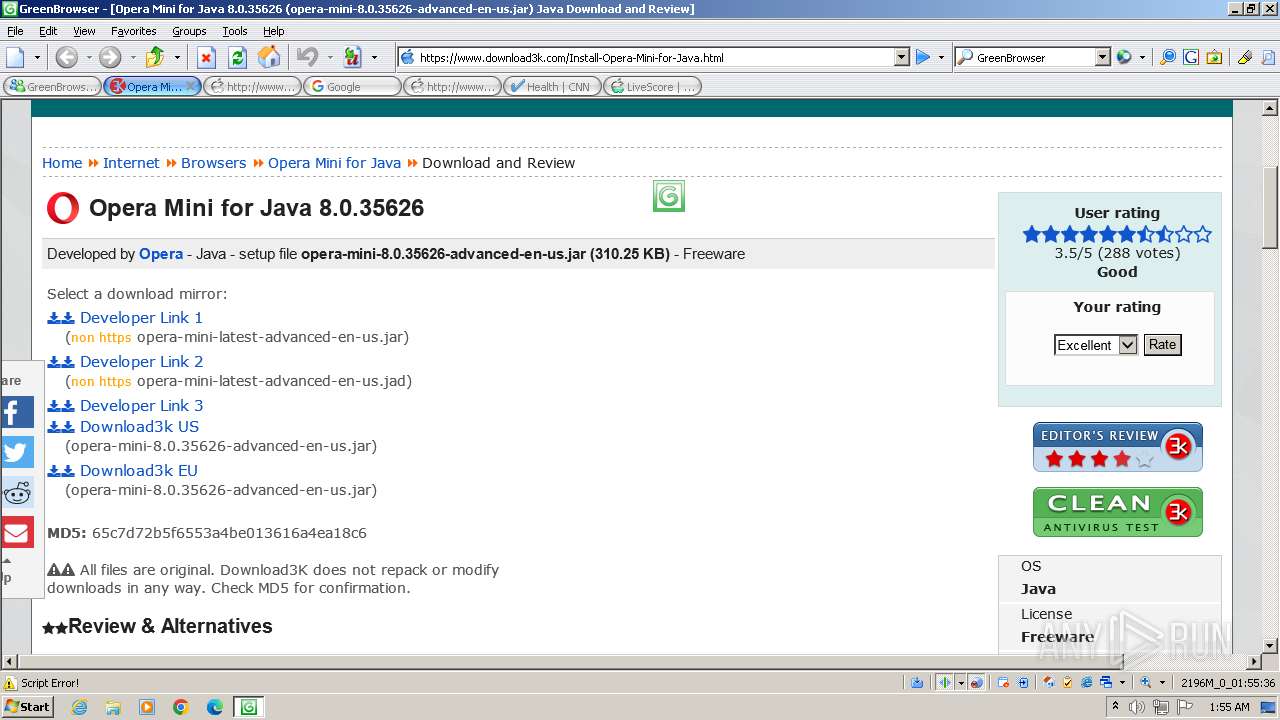Click the floating green G icon

(669, 196)
